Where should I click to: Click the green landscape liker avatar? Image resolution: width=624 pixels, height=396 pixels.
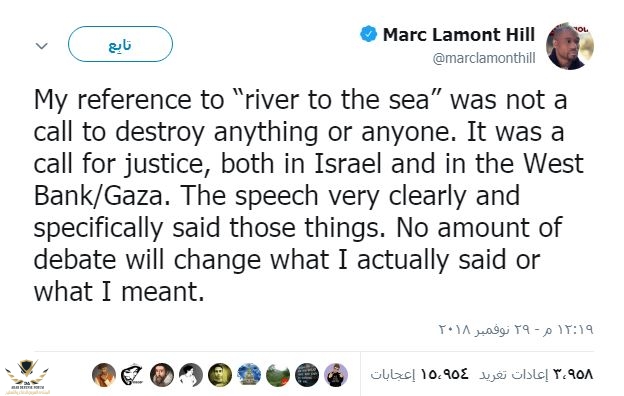point(278,375)
